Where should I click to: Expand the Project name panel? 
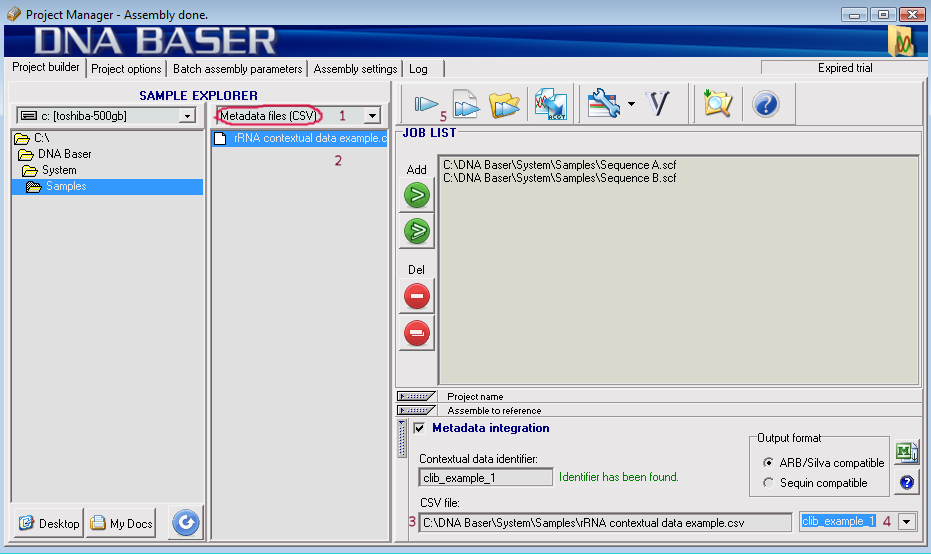click(x=416, y=396)
